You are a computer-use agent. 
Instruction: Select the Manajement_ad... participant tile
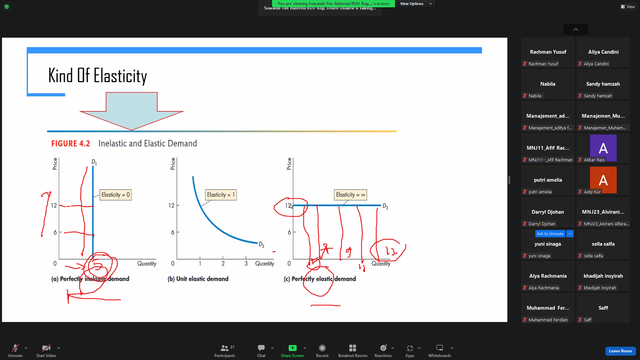tap(548, 116)
